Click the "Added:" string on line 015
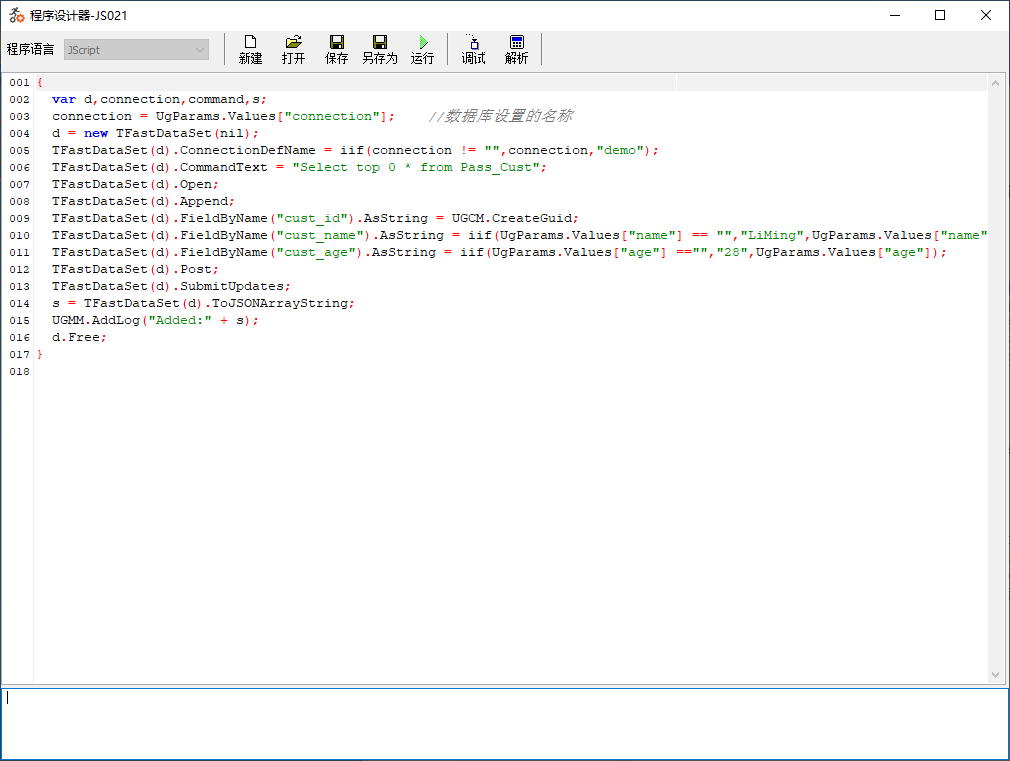 (x=180, y=320)
